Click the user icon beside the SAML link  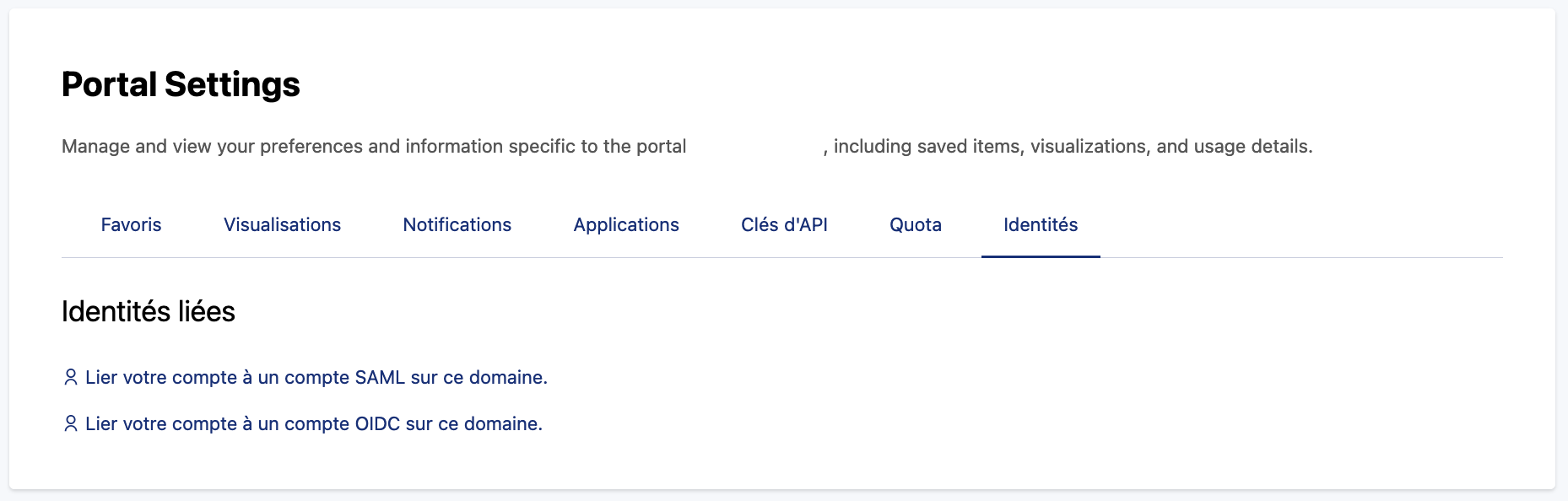pyautogui.click(x=71, y=377)
